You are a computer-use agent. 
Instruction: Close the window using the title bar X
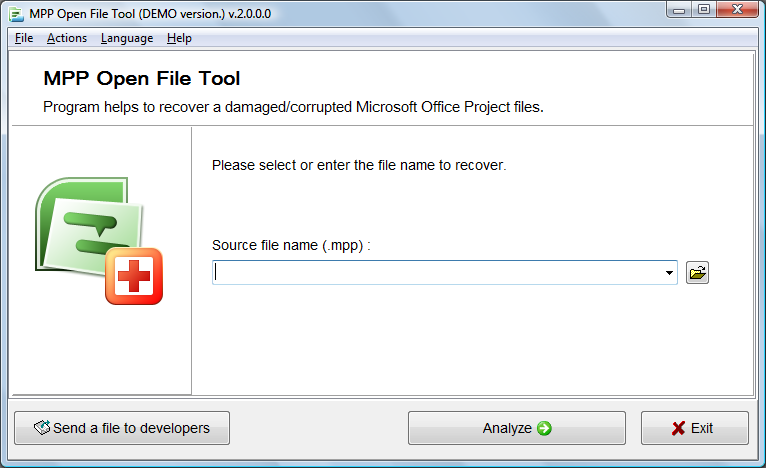738,10
